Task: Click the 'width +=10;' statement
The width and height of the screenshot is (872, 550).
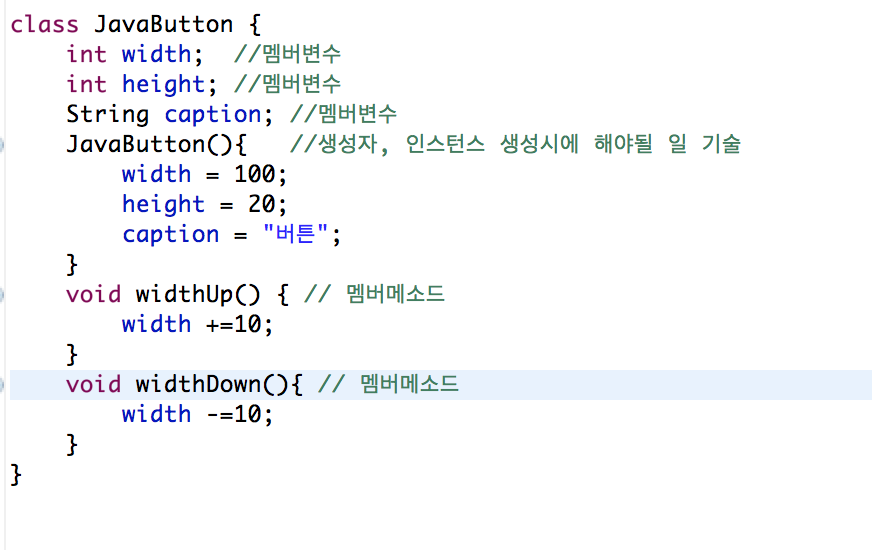Action: tap(197, 325)
